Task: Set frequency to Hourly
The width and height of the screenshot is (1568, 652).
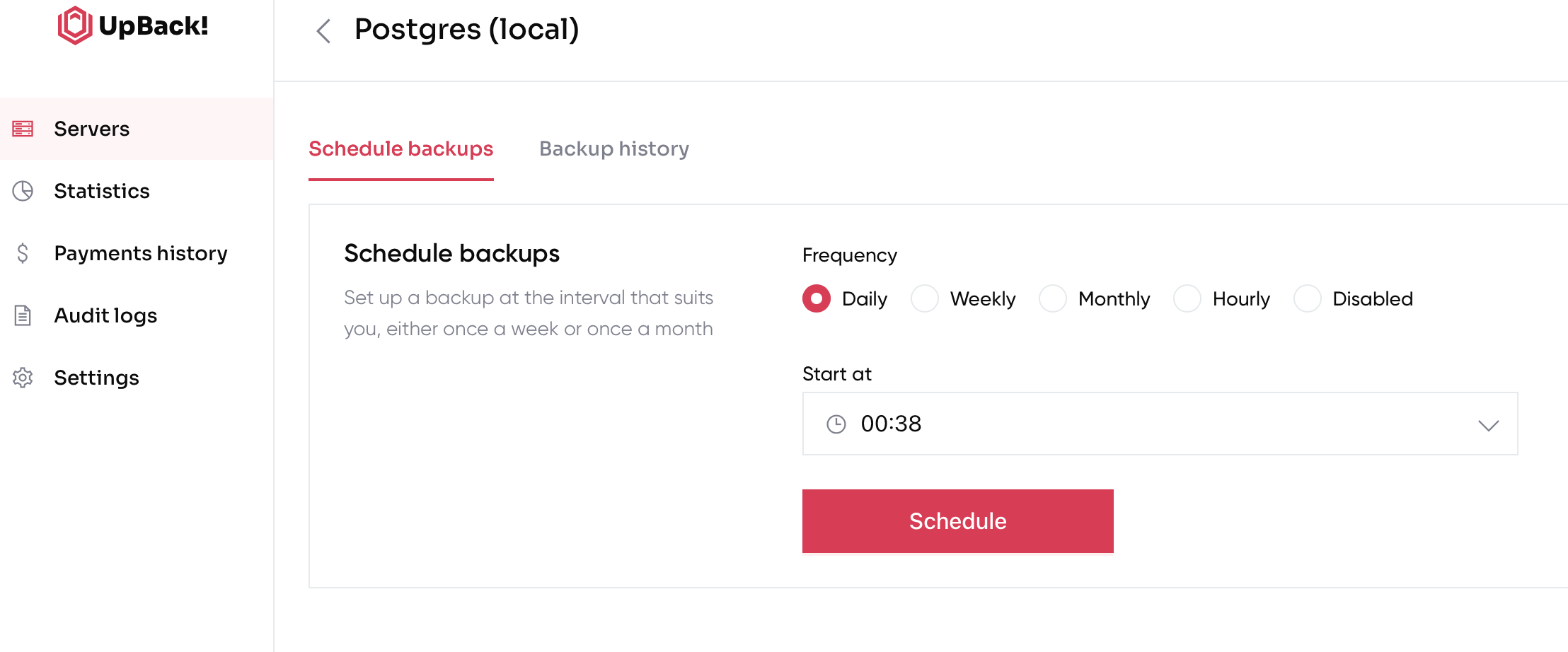Action: 1187,298
